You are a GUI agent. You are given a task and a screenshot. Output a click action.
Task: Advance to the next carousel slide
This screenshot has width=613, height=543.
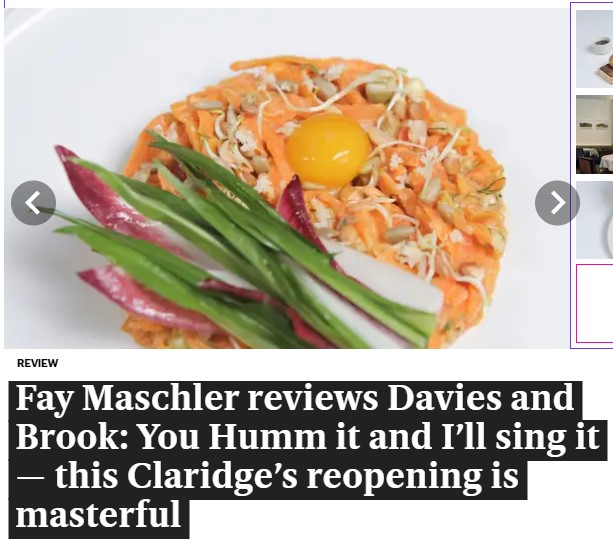tap(557, 203)
